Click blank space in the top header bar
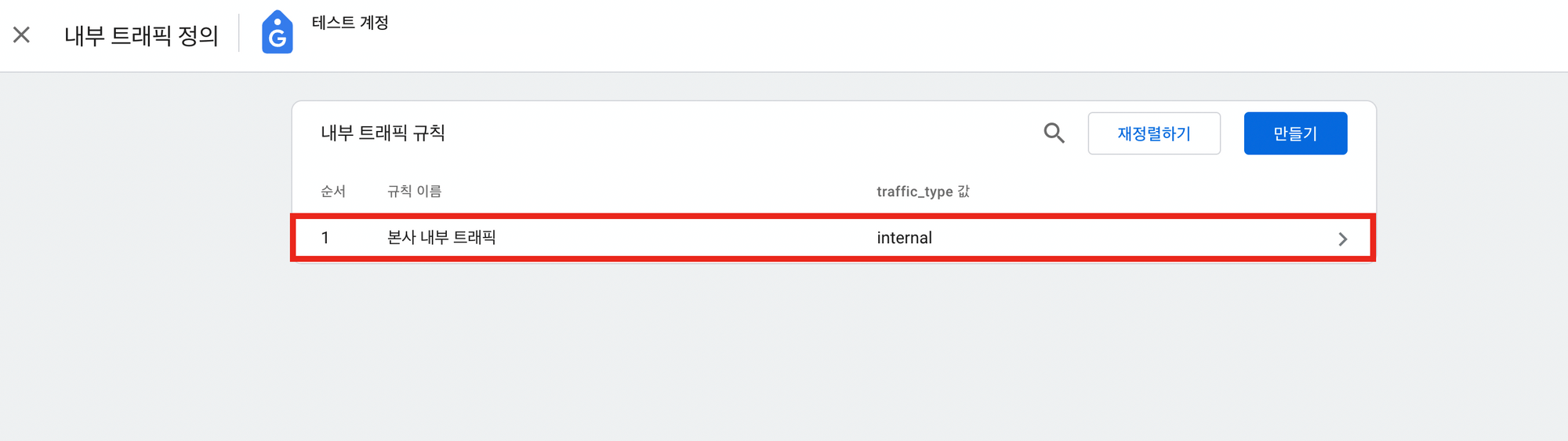Screen dimensions: 1568x441 [941, 35]
